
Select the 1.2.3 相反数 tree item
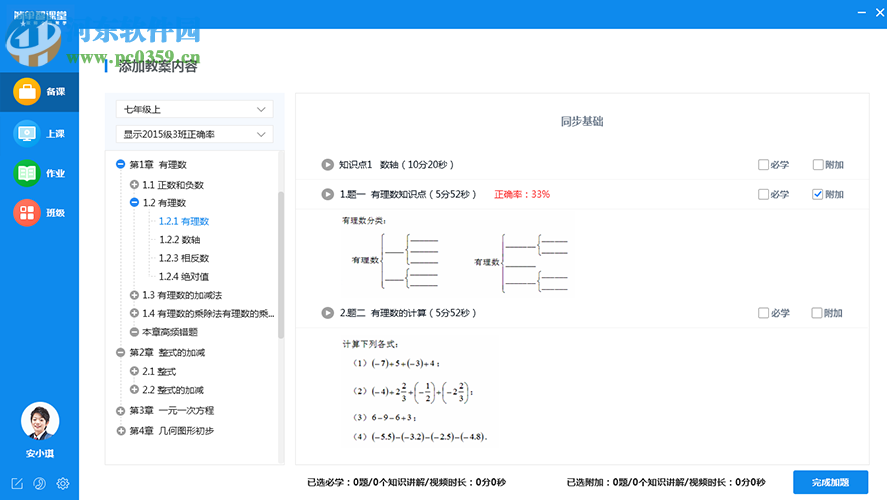(184, 258)
